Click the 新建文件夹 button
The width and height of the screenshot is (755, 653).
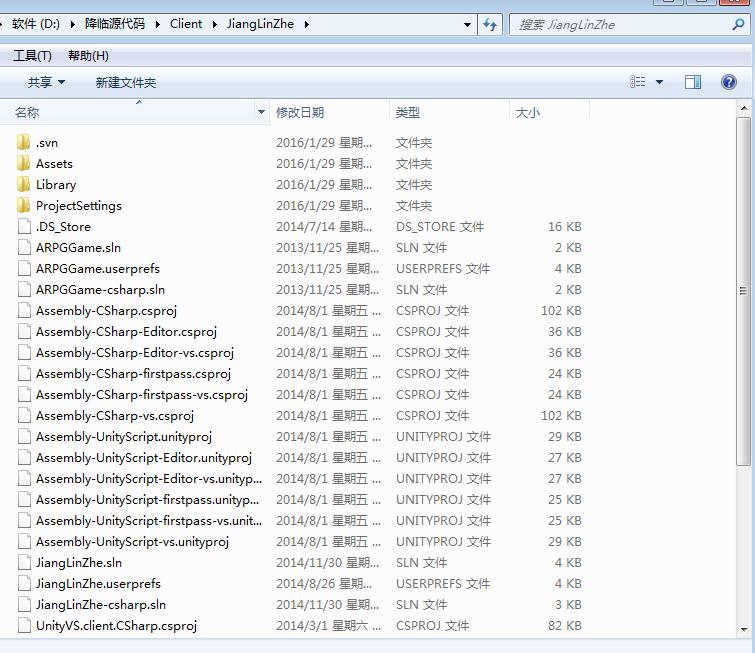(x=126, y=82)
